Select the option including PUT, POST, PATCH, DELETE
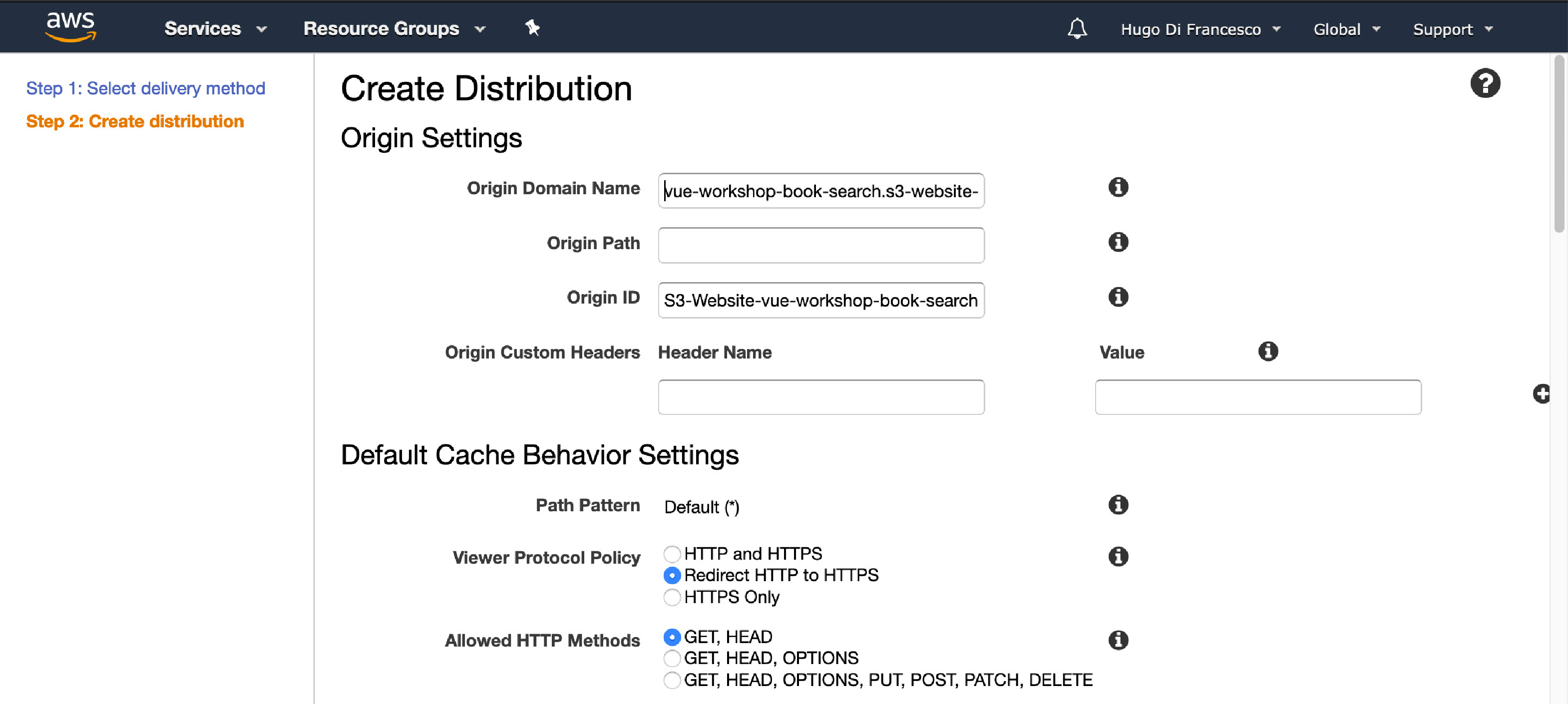 672,680
